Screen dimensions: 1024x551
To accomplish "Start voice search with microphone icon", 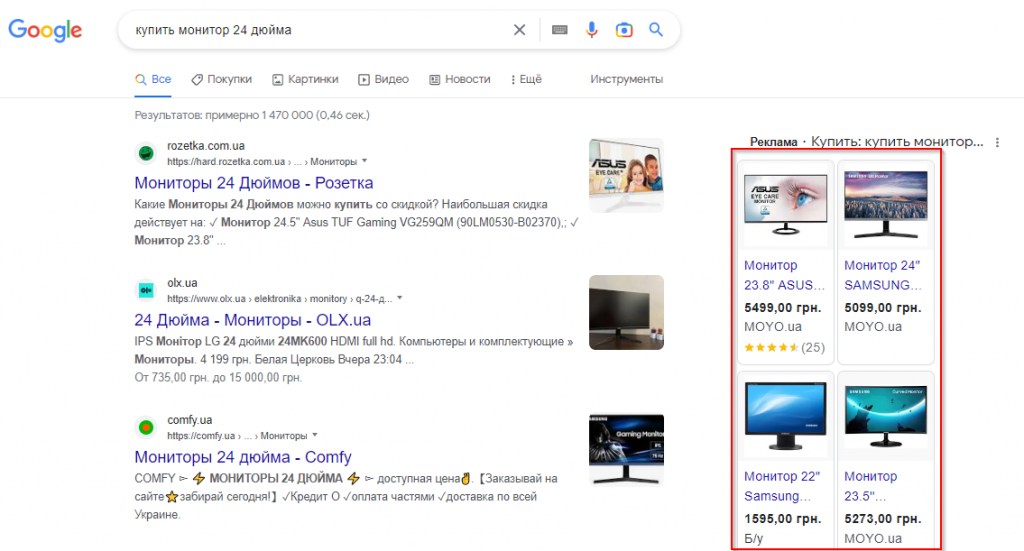I will 592,30.
